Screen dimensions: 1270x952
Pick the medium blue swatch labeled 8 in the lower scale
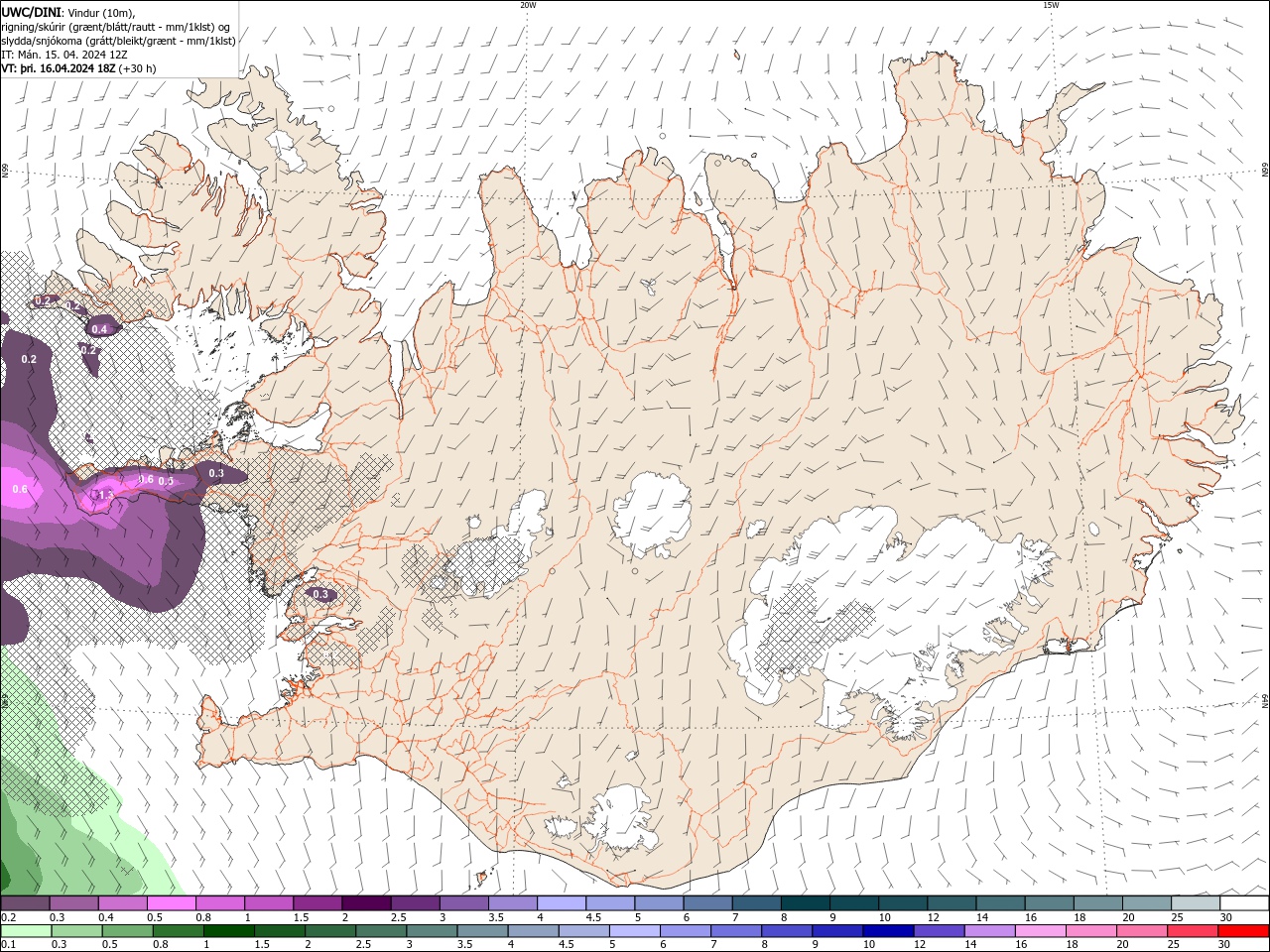point(786,931)
